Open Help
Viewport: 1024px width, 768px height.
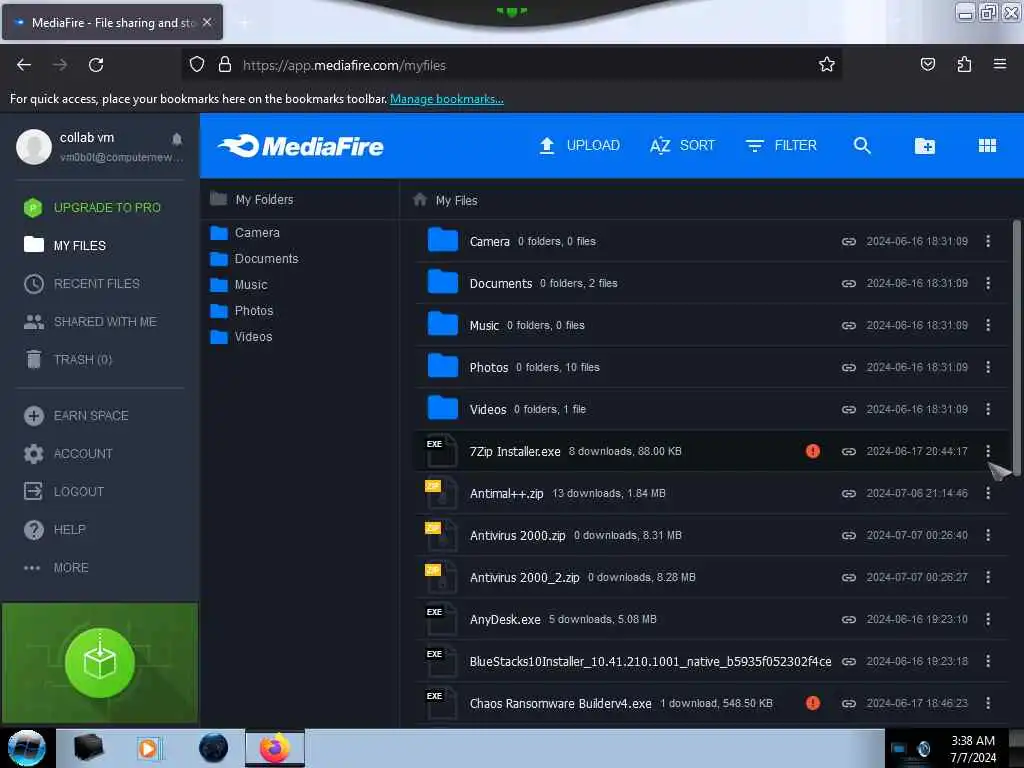(55, 529)
